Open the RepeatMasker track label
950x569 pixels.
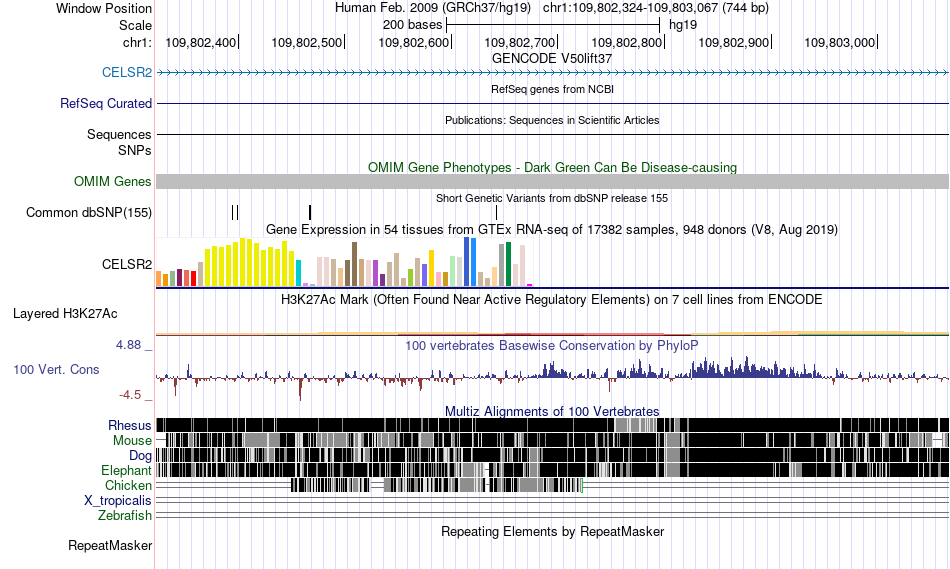[110, 545]
